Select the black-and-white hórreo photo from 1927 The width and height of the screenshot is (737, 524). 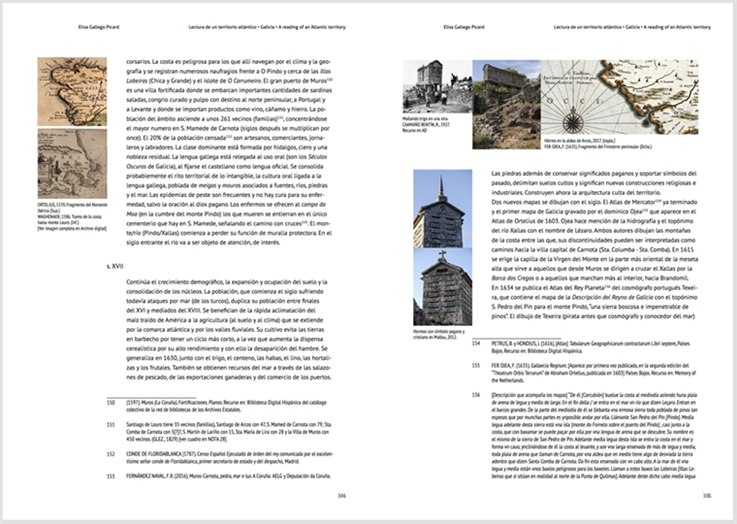pos(437,86)
